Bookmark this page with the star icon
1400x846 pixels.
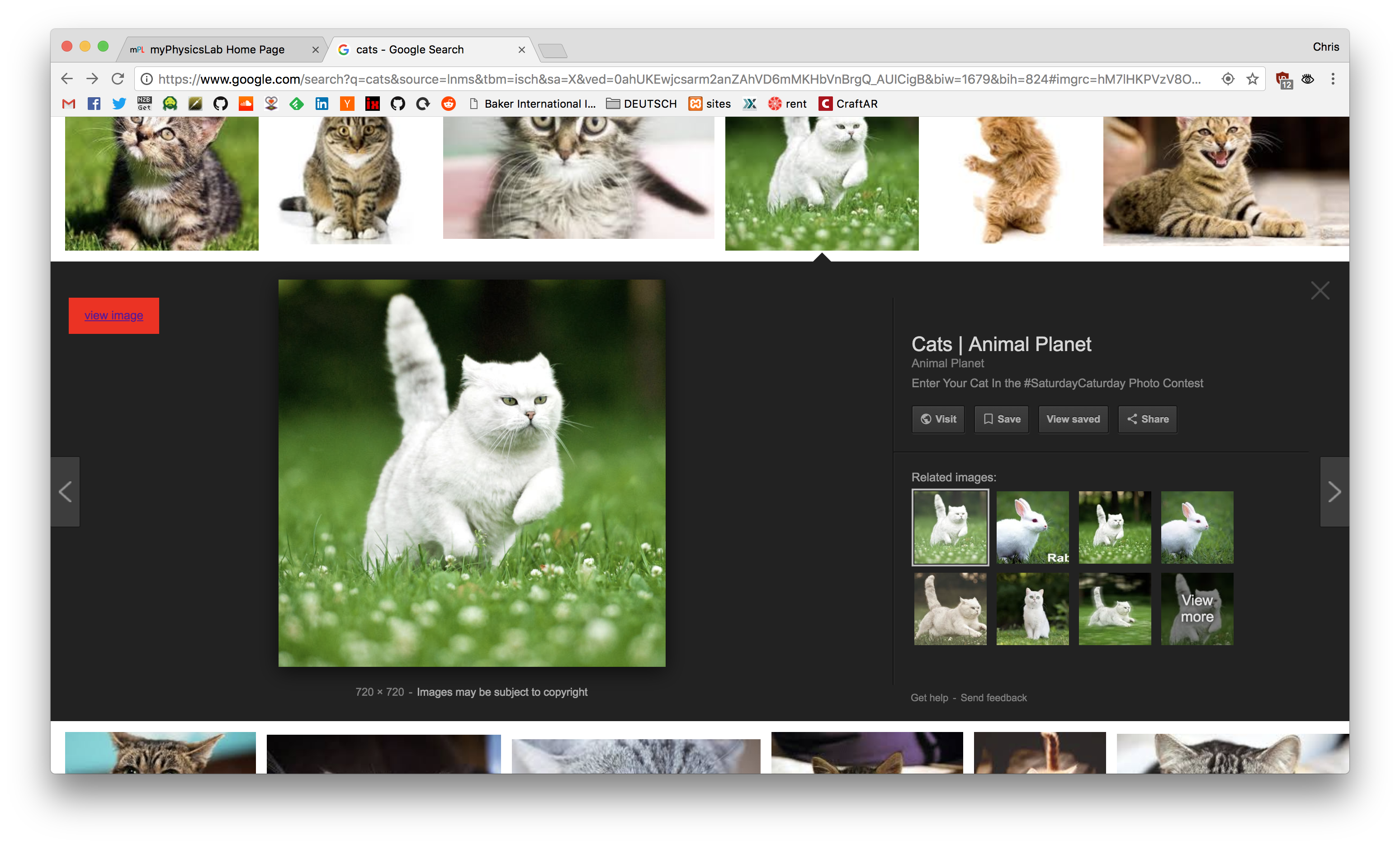tap(1252, 79)
